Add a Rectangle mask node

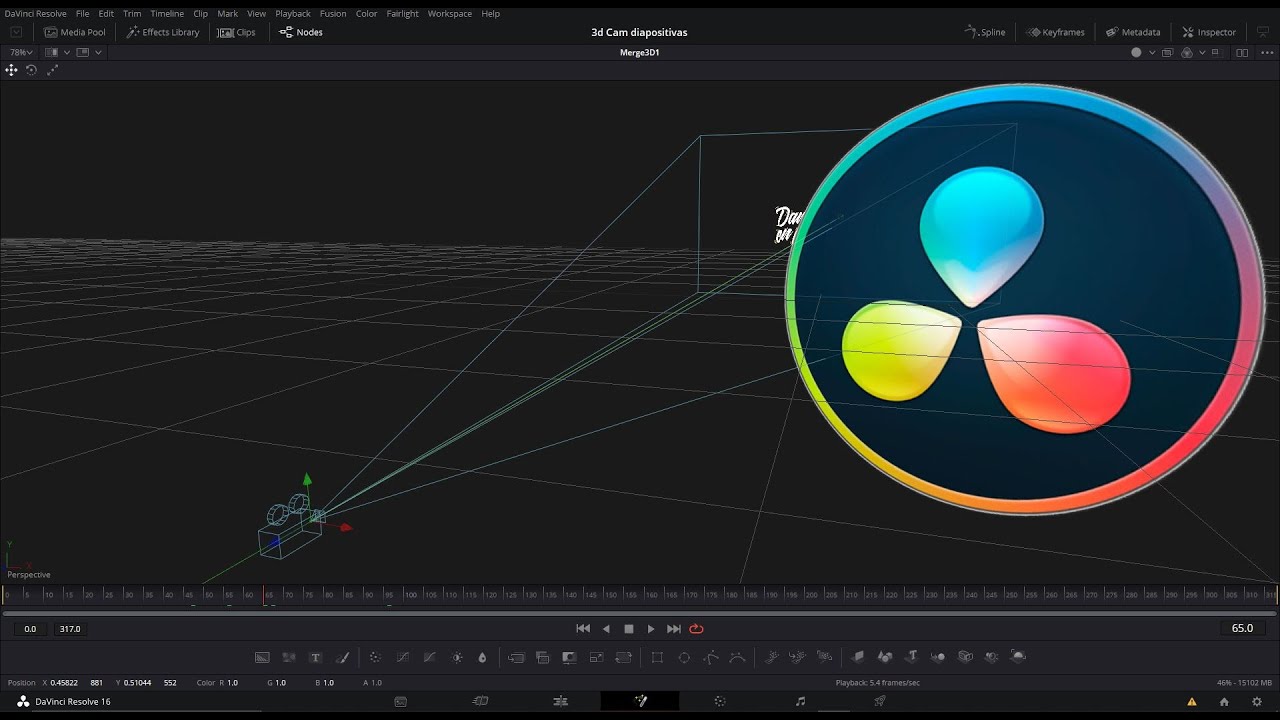(x=657, y=657)
